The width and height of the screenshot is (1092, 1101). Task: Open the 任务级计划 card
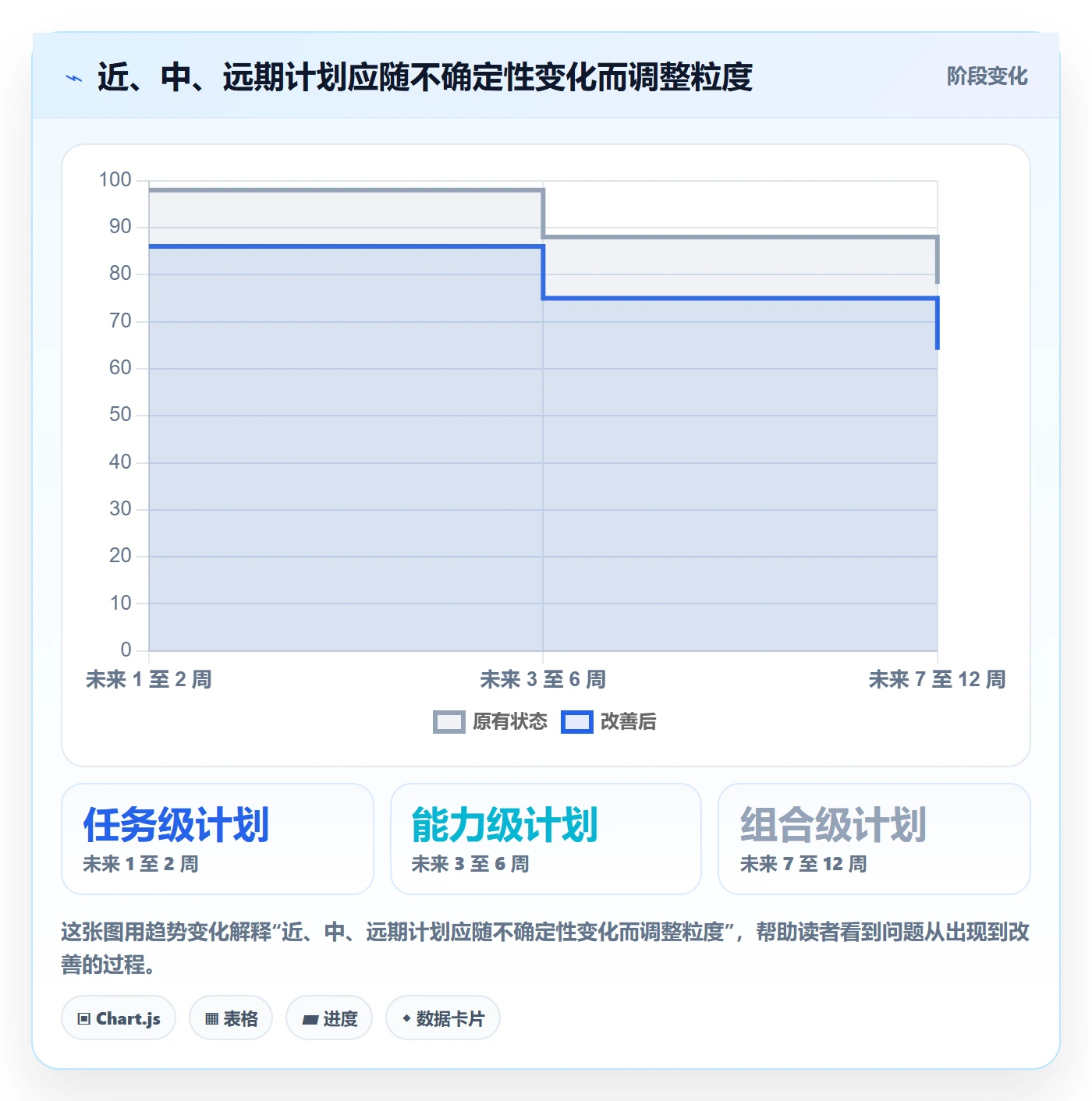point(218,839)
